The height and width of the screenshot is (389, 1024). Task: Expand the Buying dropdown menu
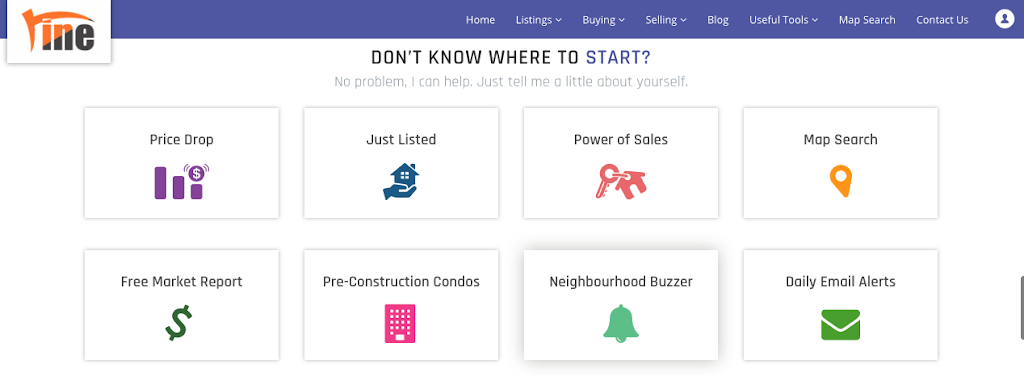tap(603, 20)
